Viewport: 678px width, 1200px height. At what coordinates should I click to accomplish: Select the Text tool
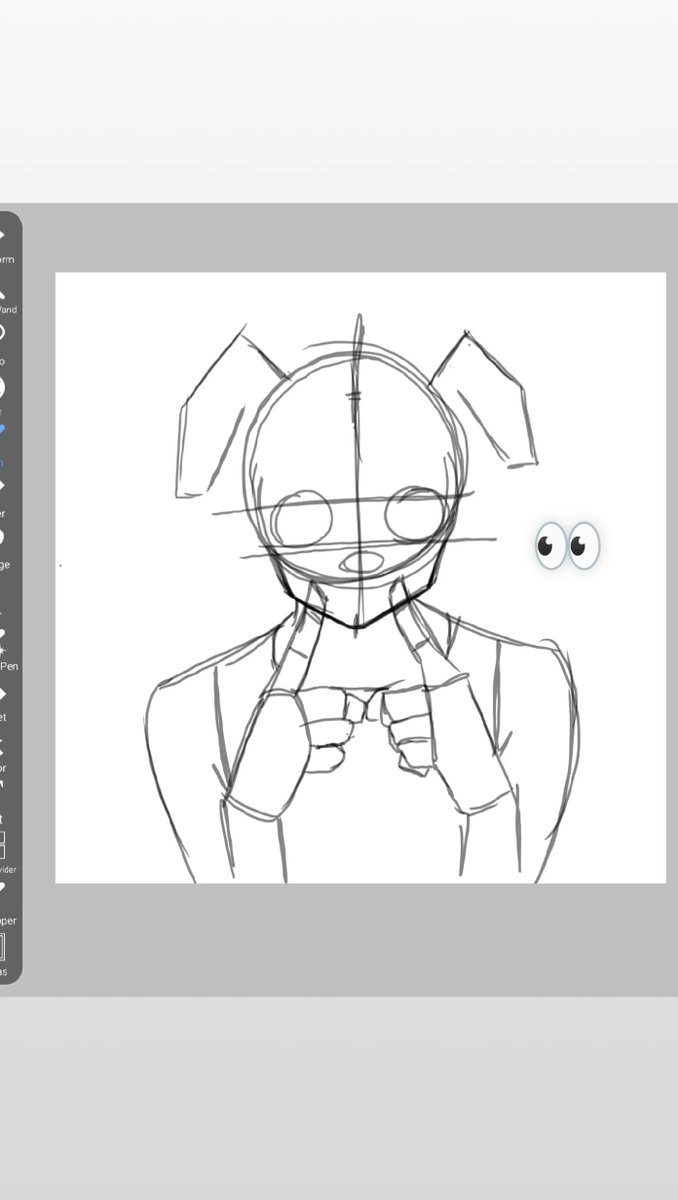pos(3,800)
